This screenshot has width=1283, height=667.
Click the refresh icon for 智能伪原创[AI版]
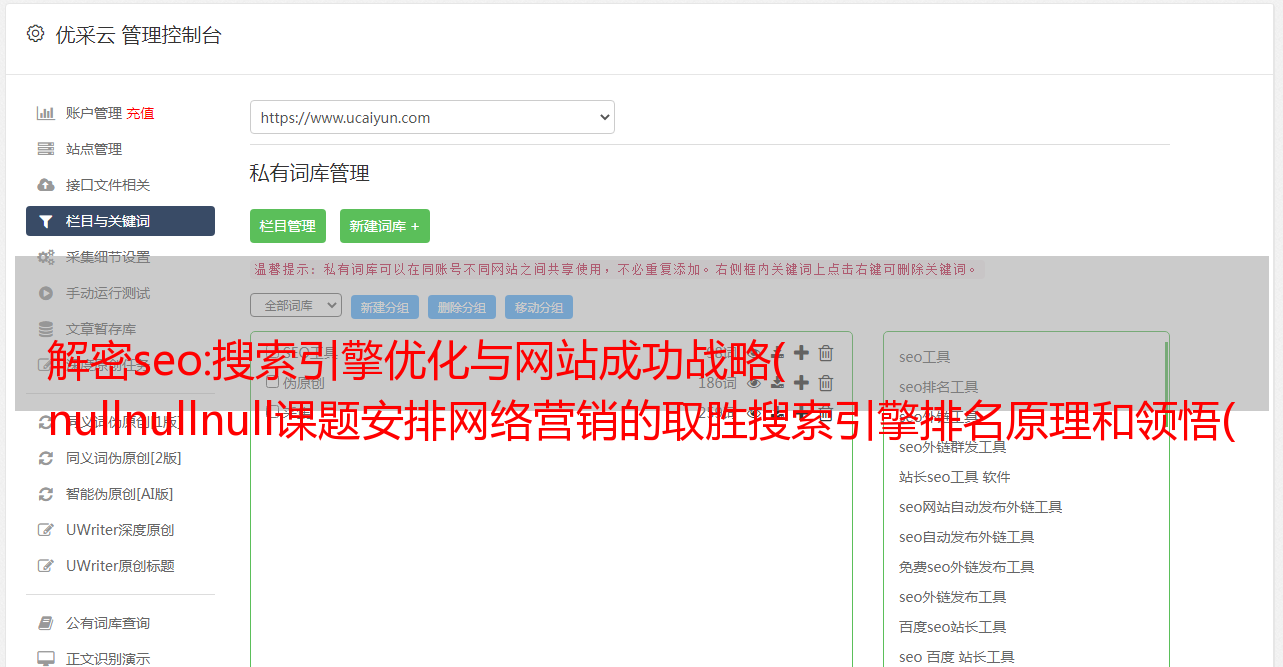point(45,494)
